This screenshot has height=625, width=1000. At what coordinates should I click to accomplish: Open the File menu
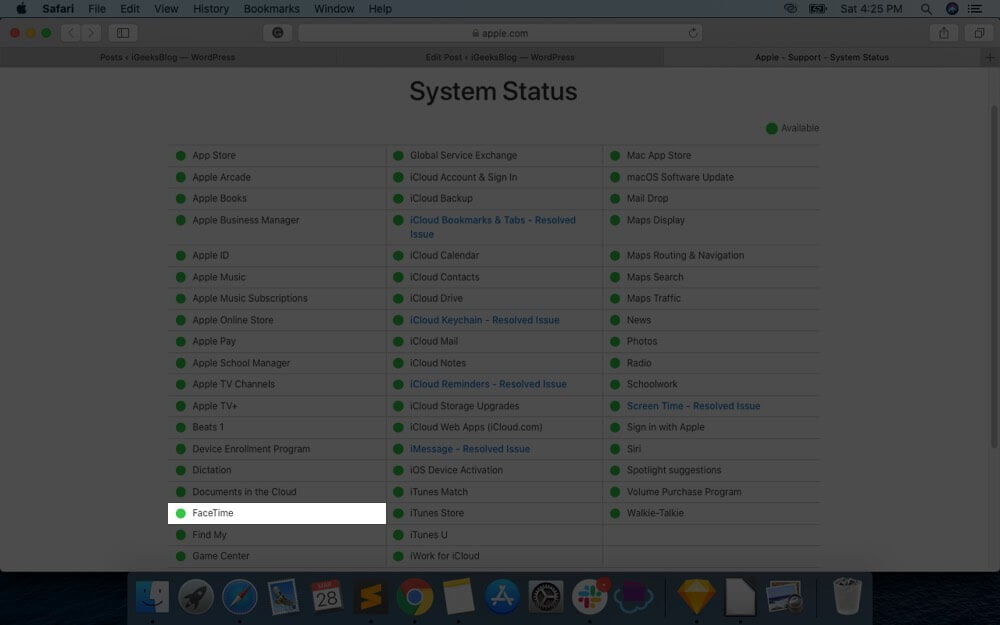[97, 9]
